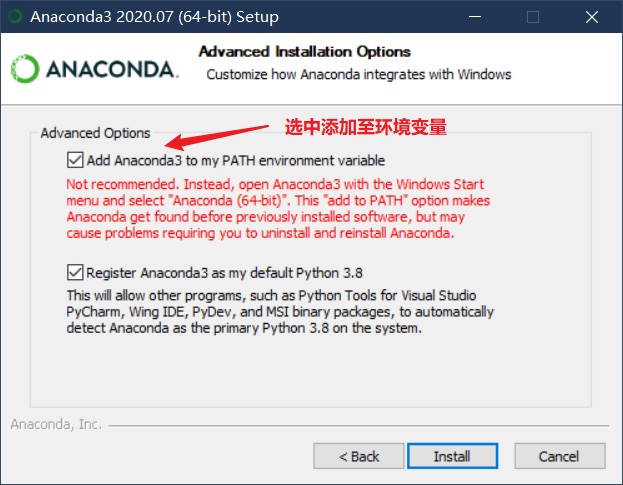Image resolution: width=623 pixels, height=485 pixels.
Task: Click the 'Advanced Installation Options' heading
Action: (304, 52)
